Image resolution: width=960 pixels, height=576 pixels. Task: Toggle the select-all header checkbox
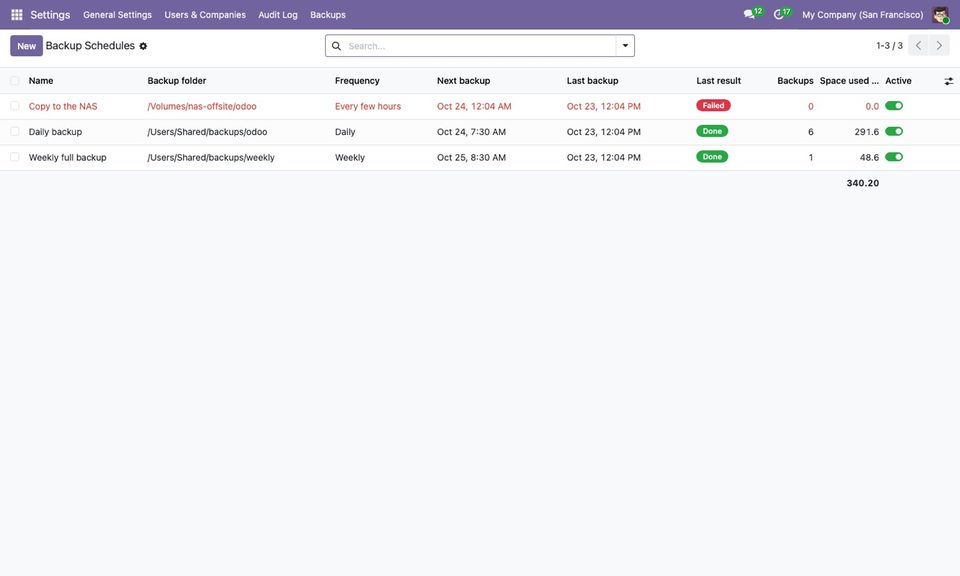coord(15,81)
